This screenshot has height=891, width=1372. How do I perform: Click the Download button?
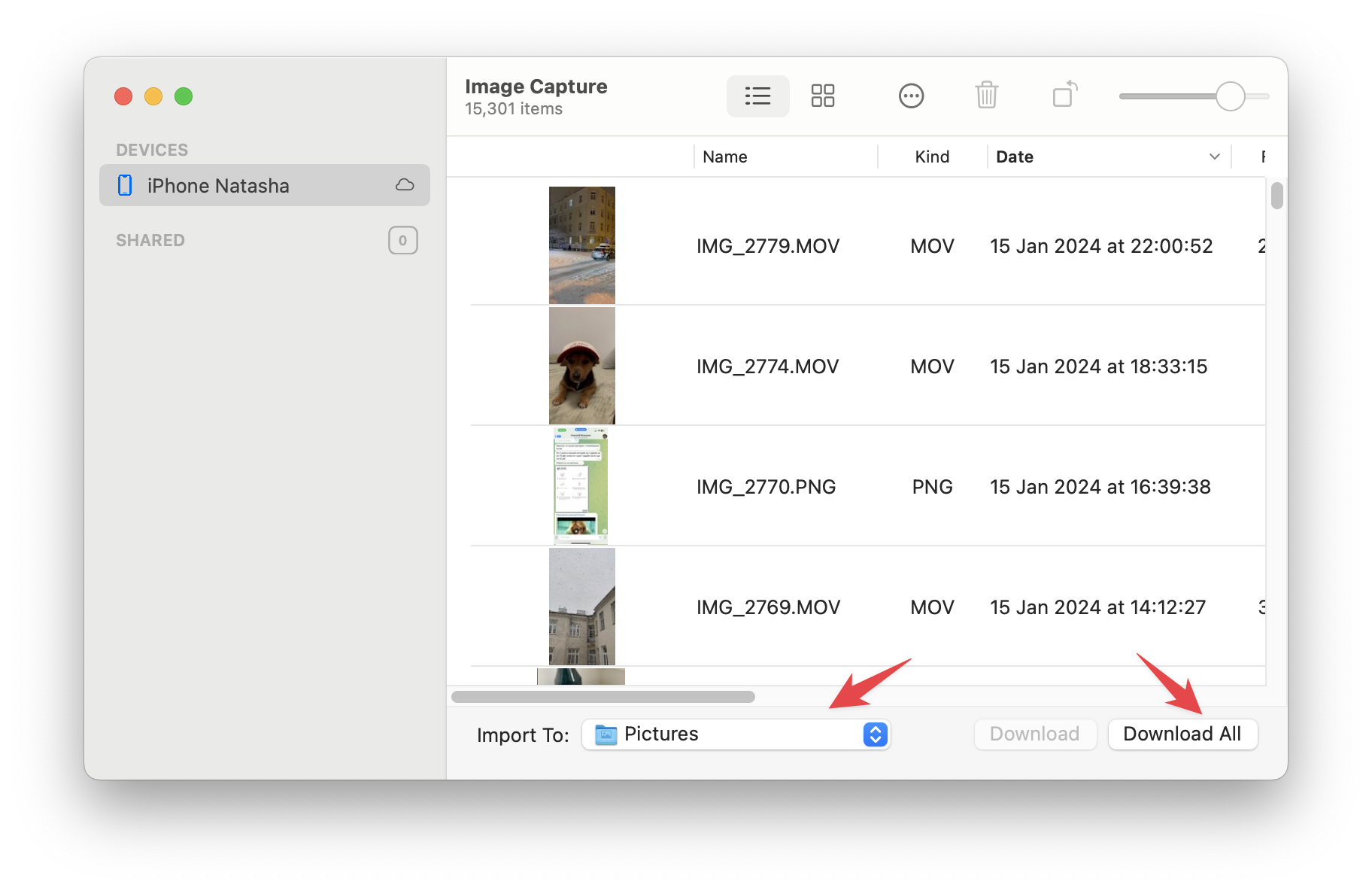point(1035,734)
